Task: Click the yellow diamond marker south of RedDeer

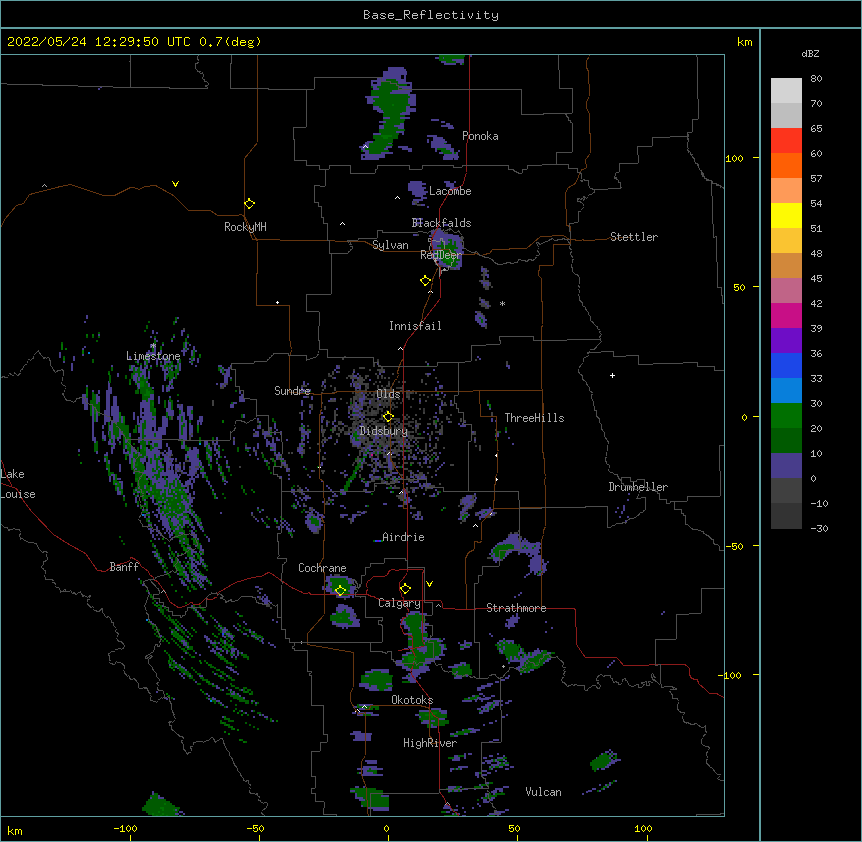Action: [425, 281]
